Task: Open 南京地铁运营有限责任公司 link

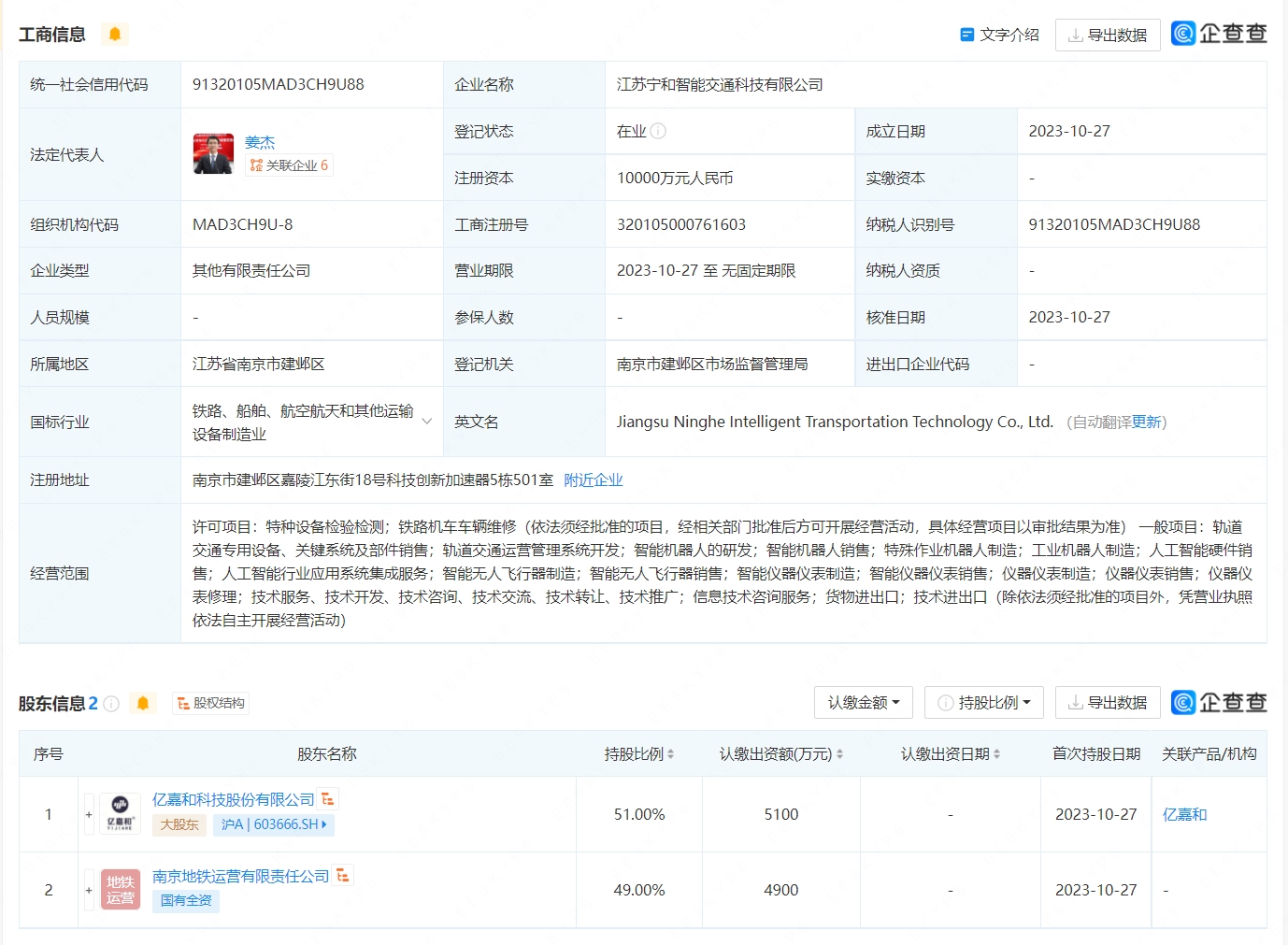Action: coord(241,877)
